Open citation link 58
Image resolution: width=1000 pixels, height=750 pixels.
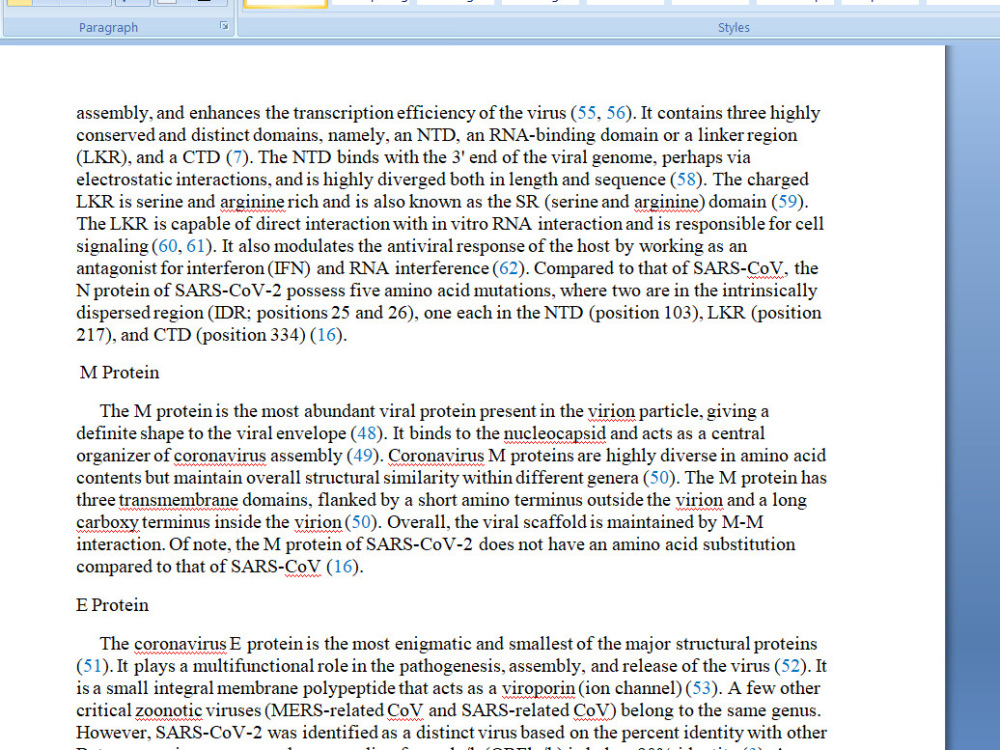click(686, 179)
